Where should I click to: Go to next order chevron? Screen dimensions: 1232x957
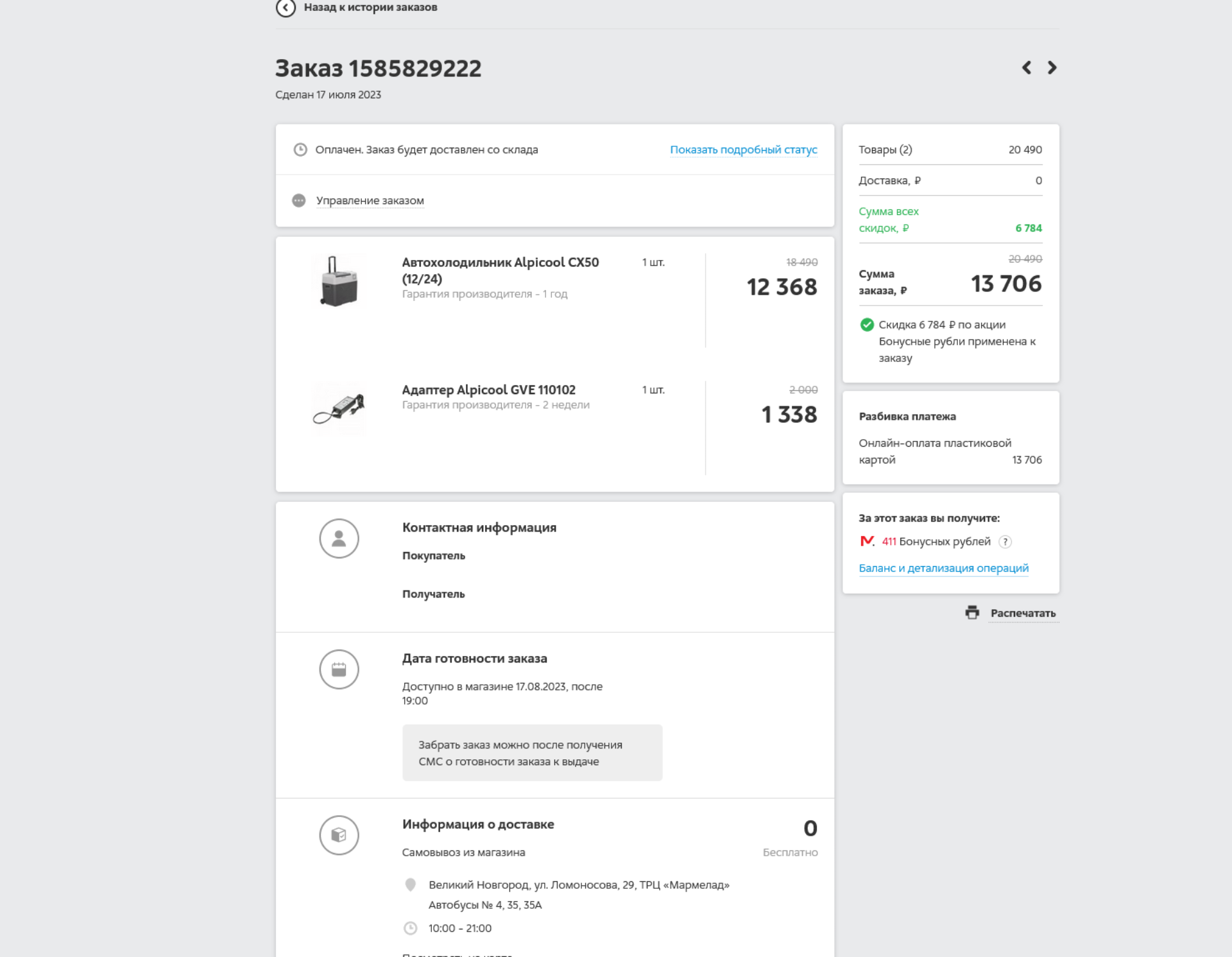tap(1052, 67)
